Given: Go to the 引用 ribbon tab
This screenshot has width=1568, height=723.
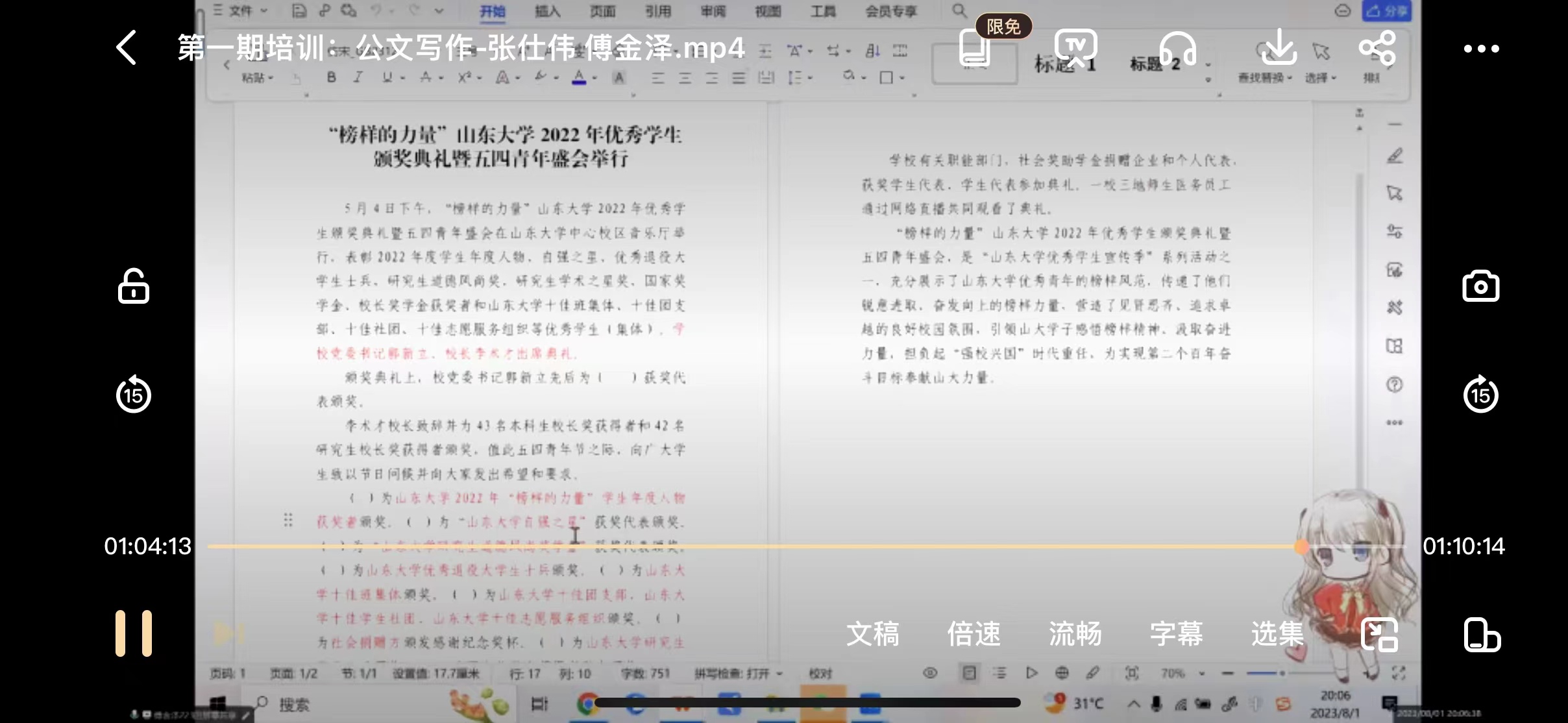Looking at the screenshot, I should click(x=657, y=11).
